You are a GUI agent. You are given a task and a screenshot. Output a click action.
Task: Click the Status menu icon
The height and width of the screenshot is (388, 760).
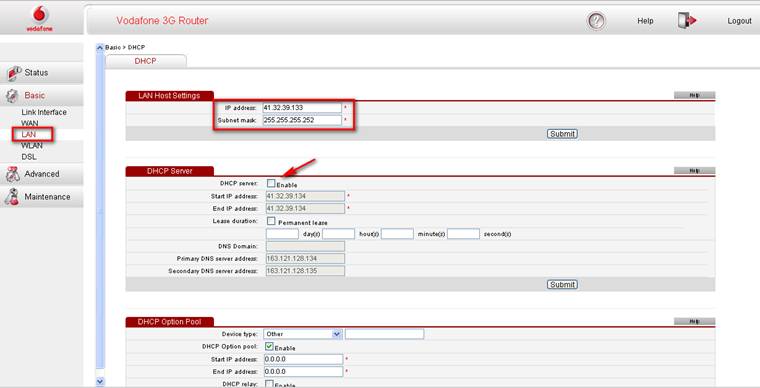14,73
